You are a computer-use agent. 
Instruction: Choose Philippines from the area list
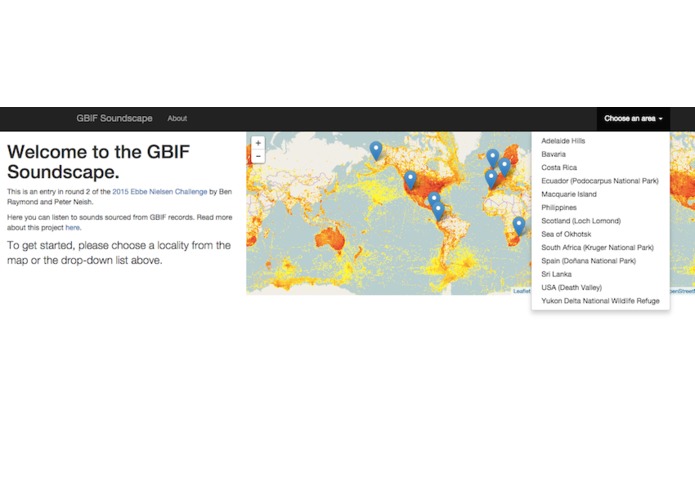(601, 207)
